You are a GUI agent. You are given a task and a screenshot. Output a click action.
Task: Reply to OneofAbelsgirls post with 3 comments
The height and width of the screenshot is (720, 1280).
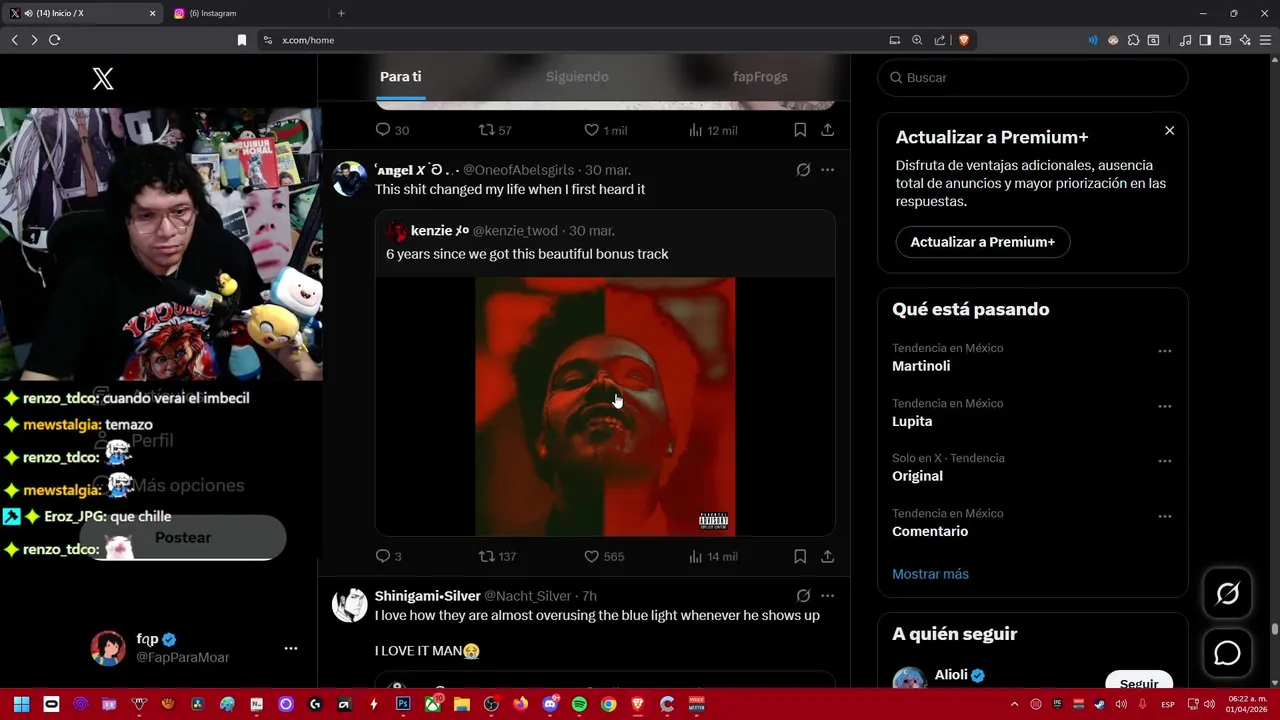(x=388, y=556)
